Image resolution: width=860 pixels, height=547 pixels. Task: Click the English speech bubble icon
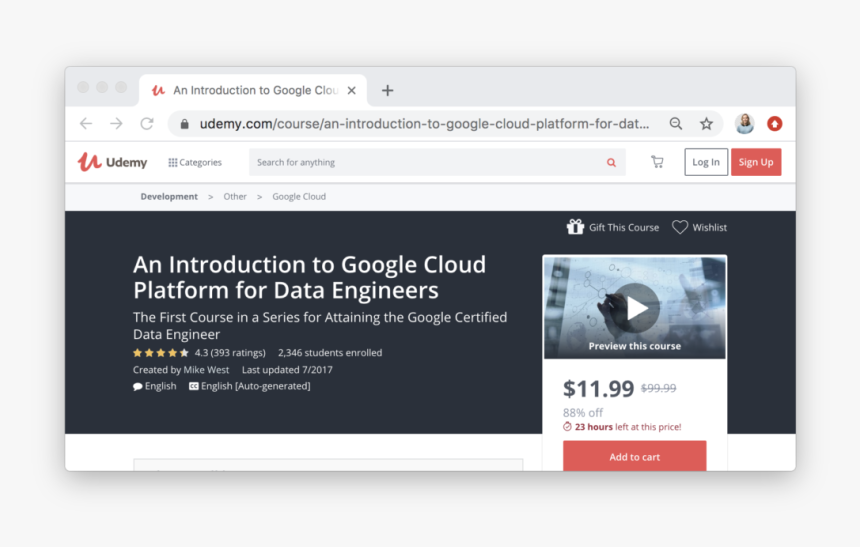pos(138,386)
